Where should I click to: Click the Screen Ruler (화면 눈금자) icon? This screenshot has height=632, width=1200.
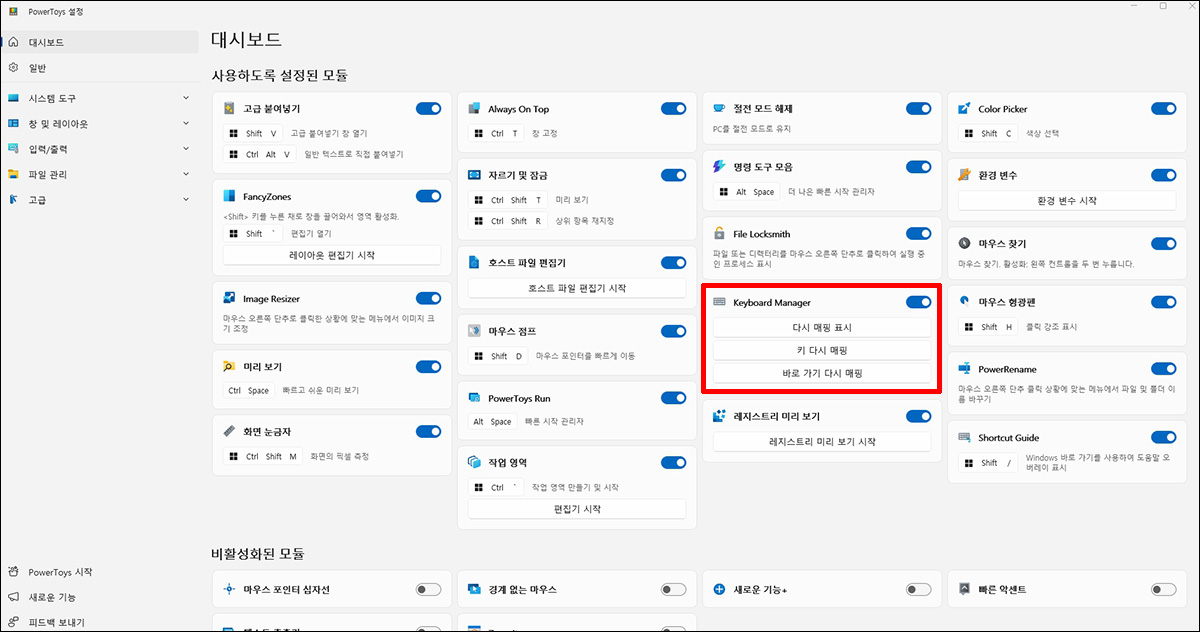tap(229, 432)
